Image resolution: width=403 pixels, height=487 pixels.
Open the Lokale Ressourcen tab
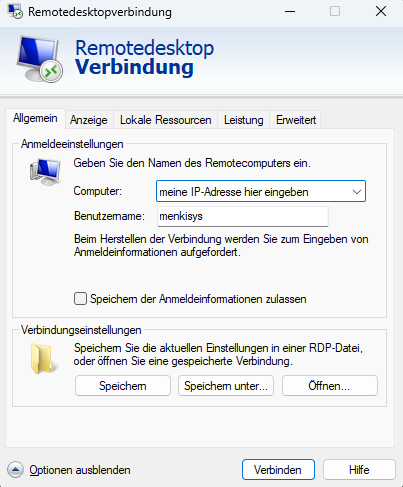[166, 120]
